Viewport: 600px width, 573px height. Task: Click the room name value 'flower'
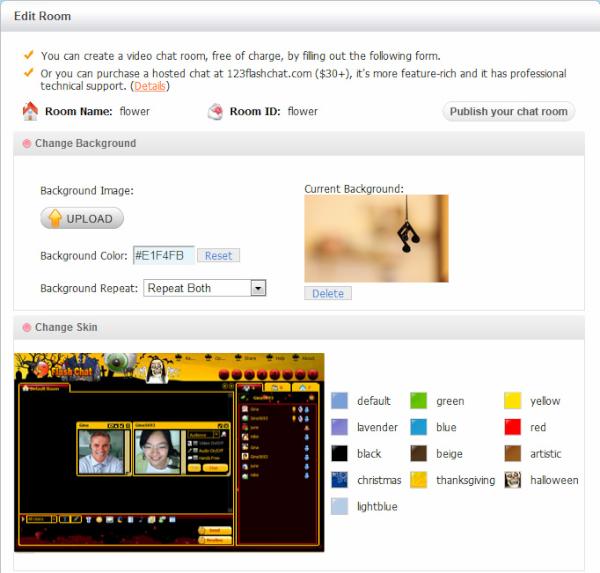tap(135, 111)
